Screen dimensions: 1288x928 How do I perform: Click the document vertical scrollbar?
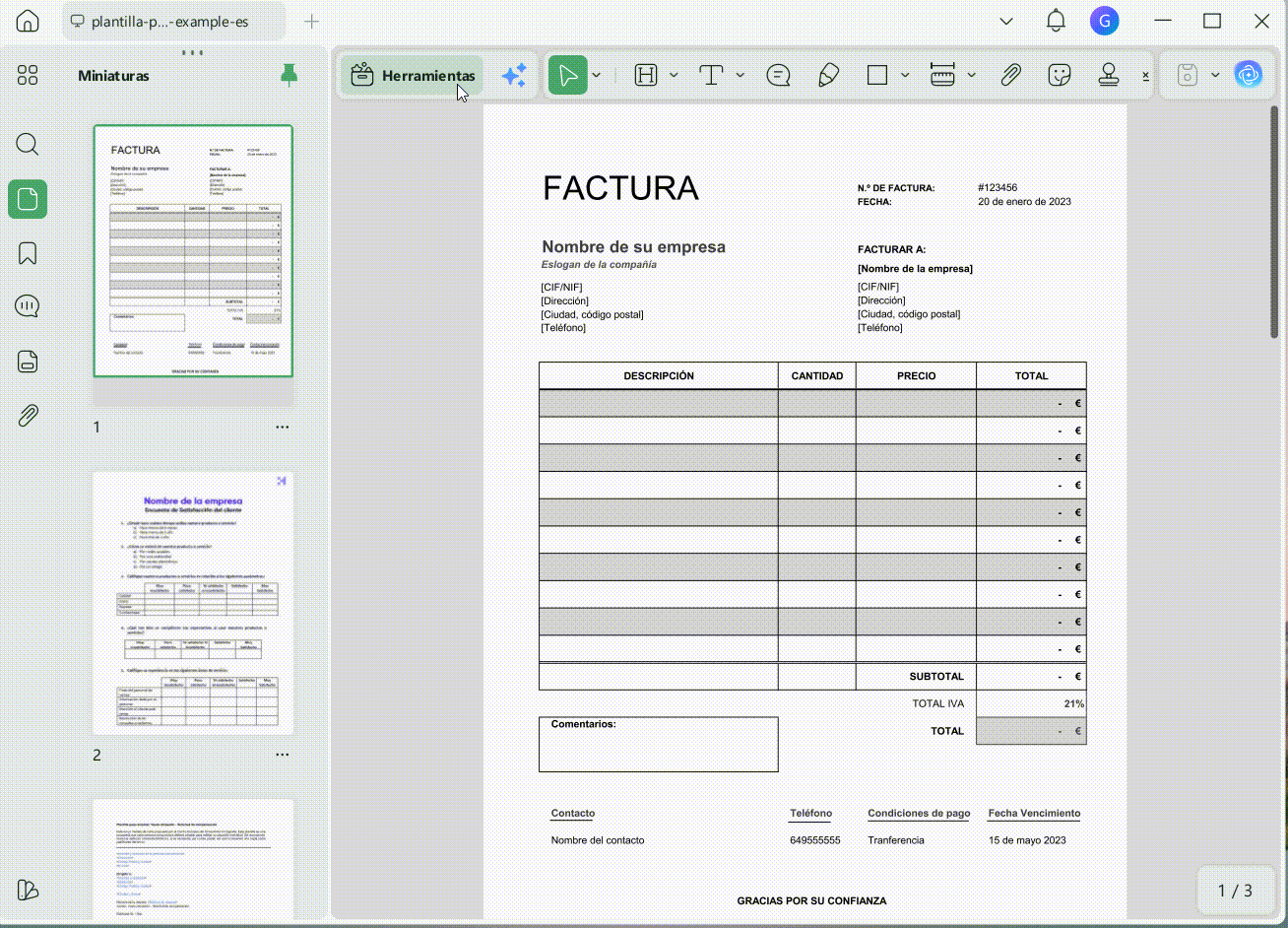coord(1275,224)
